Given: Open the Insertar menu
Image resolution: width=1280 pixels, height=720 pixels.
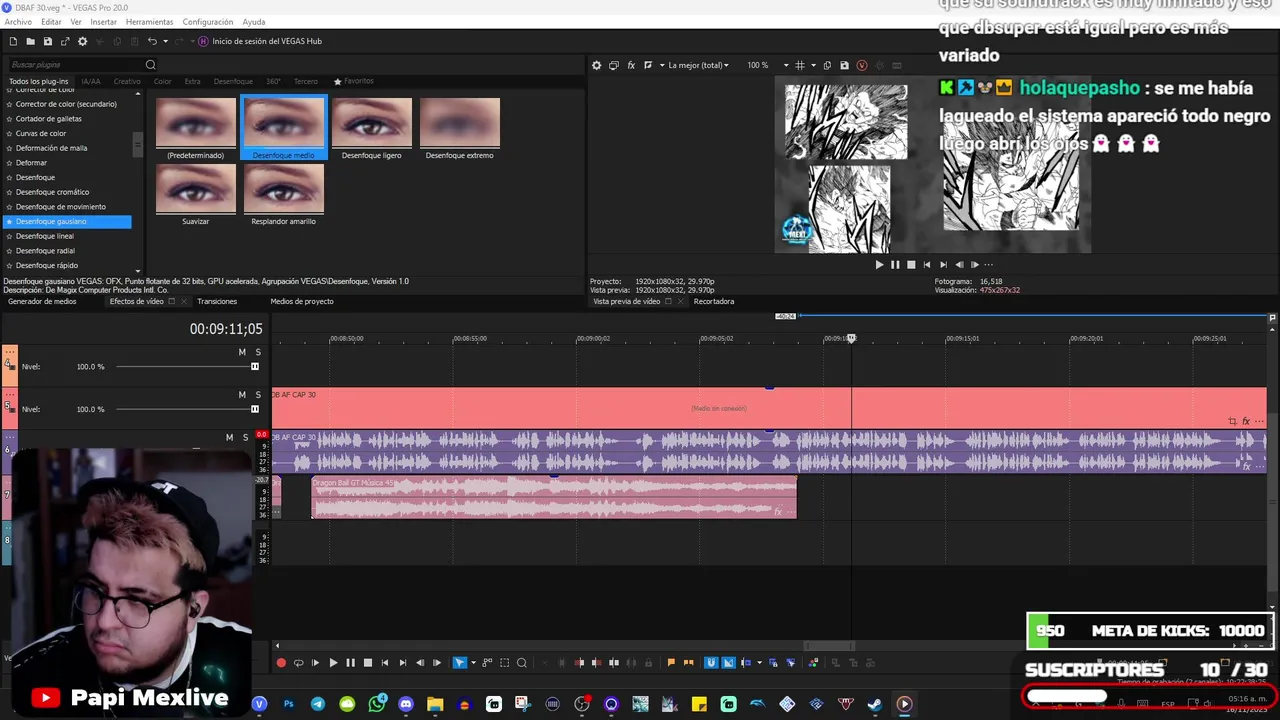Looking at the screenshot, I should point(103,22).
